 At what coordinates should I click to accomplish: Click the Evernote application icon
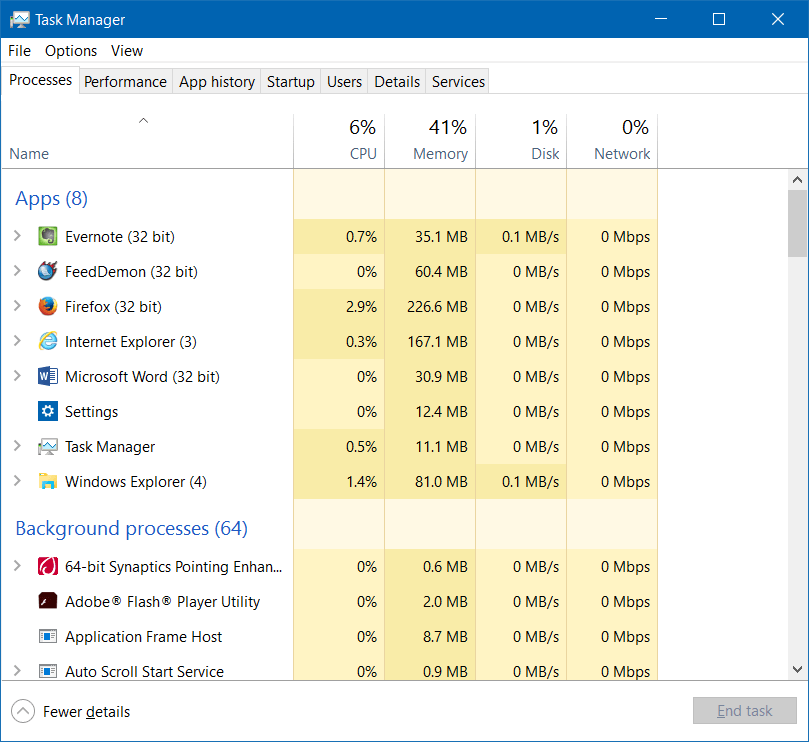click(47, 236)
